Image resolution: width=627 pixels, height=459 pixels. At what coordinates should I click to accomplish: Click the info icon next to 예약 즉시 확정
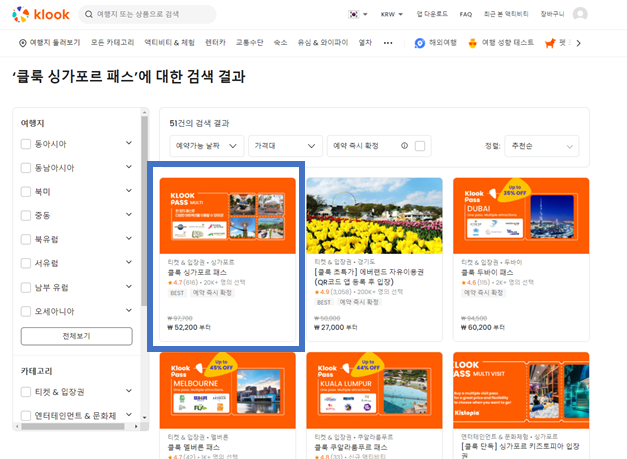click(x=404, y=146)
